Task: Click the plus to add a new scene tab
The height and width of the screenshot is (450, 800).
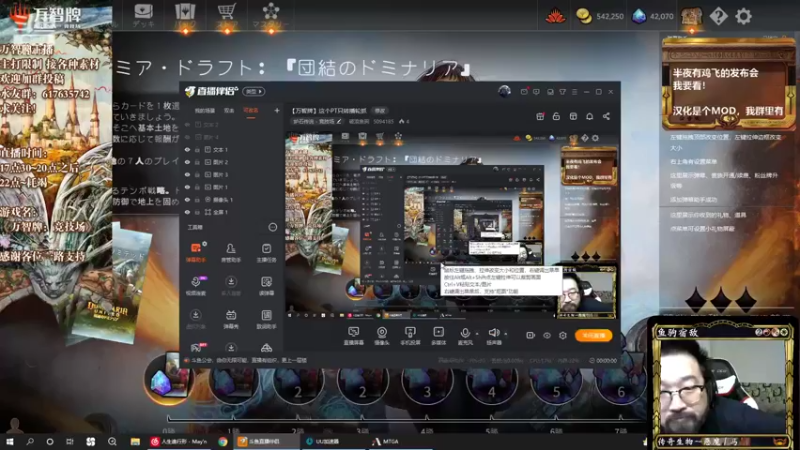Action: pyautogui.click(x=277, y=110)
